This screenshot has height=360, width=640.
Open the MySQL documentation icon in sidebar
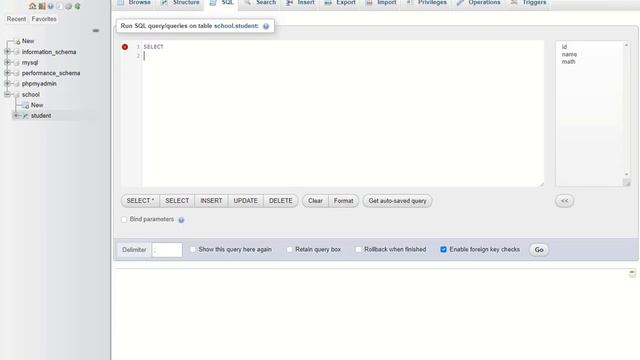point(59,6)
